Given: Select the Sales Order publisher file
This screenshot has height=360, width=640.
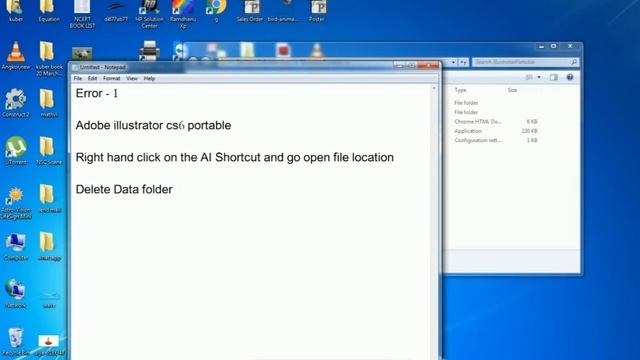Looking at the screenshot, I should click(x=250, y=11).
